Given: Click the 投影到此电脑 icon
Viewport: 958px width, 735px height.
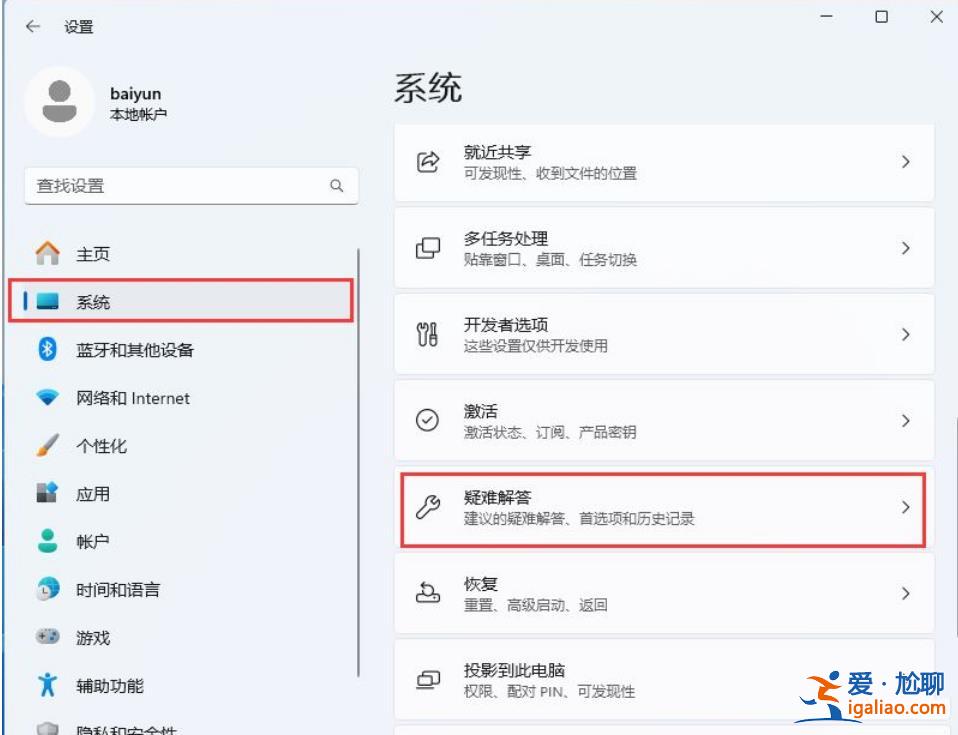Looking at the screenshot, I should (429, 679).
